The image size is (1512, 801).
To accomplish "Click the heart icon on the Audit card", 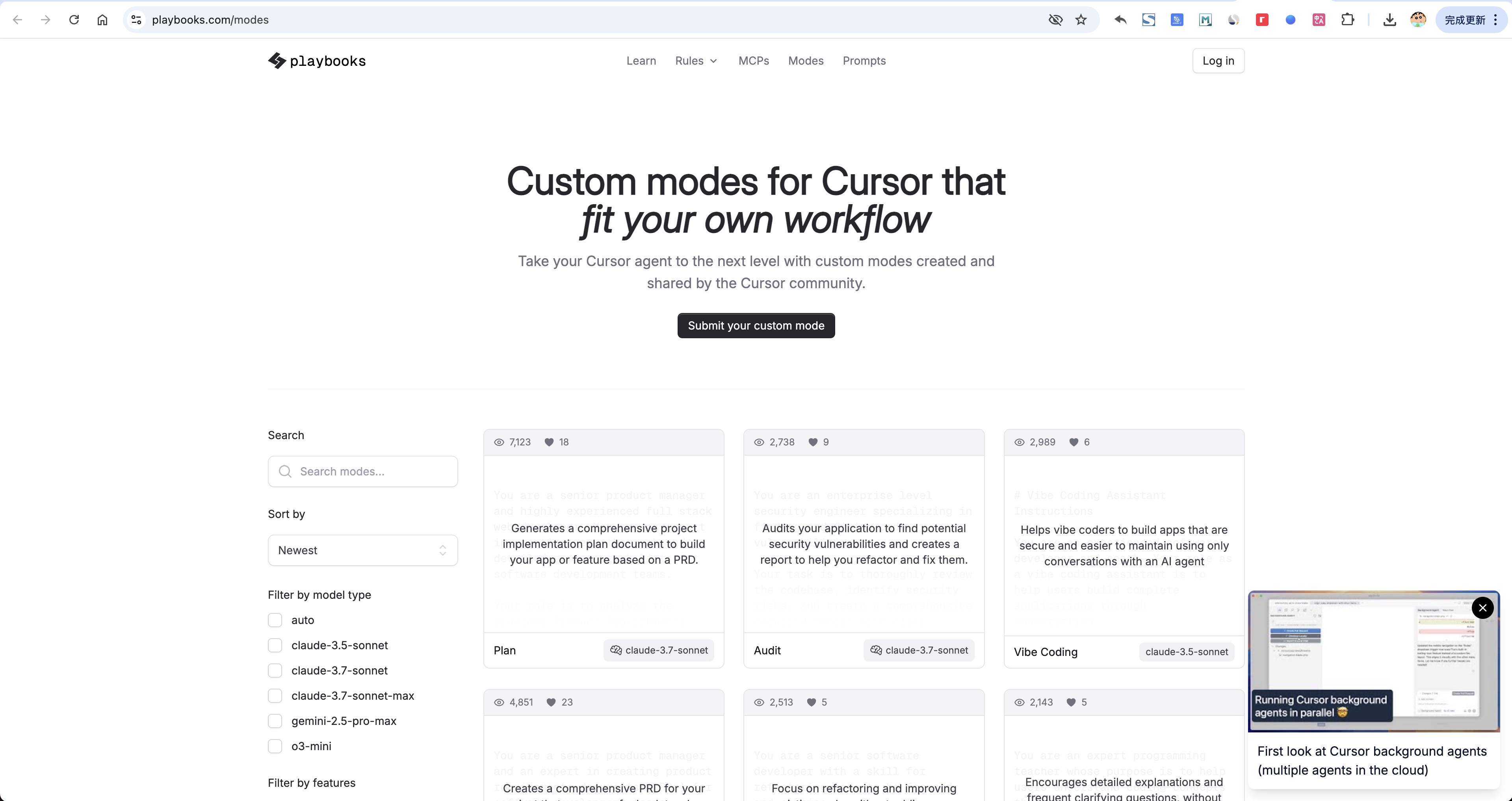I will (x=813, y=441).
